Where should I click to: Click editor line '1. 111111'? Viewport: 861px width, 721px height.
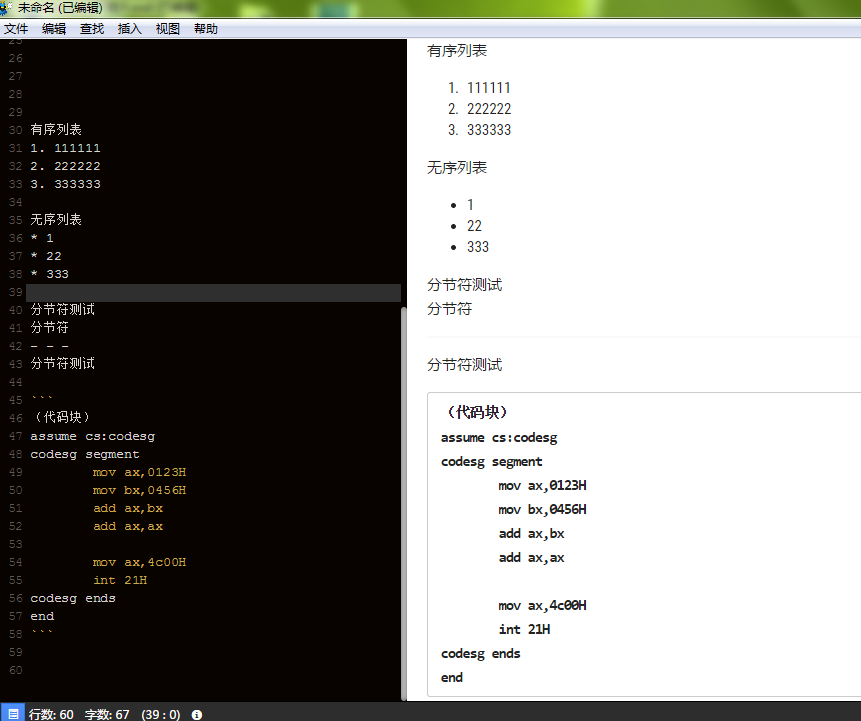click(x=65, y=148)
